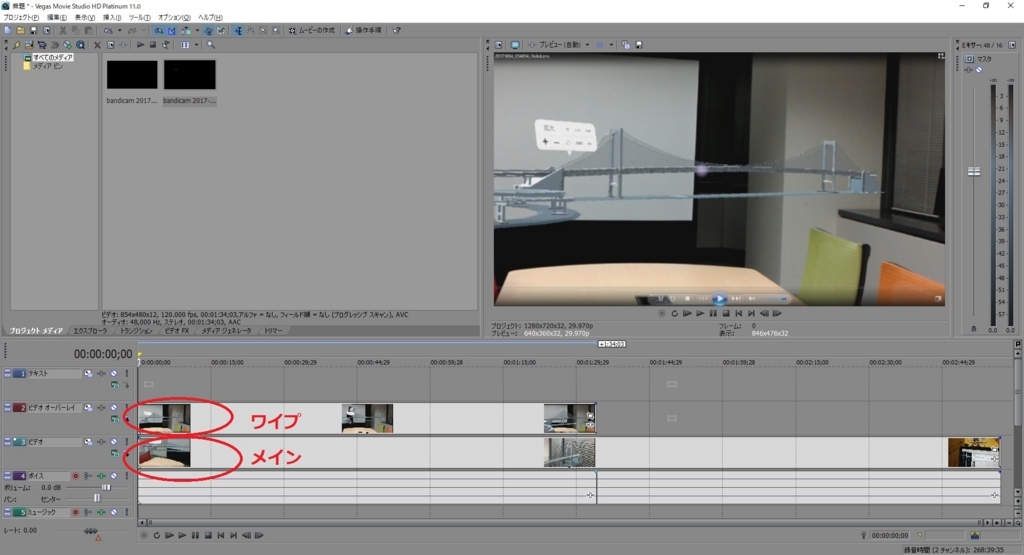This screenshot has height=555, width=1024.
Task: Click the ムービーの作成 button
Action: 312,31
